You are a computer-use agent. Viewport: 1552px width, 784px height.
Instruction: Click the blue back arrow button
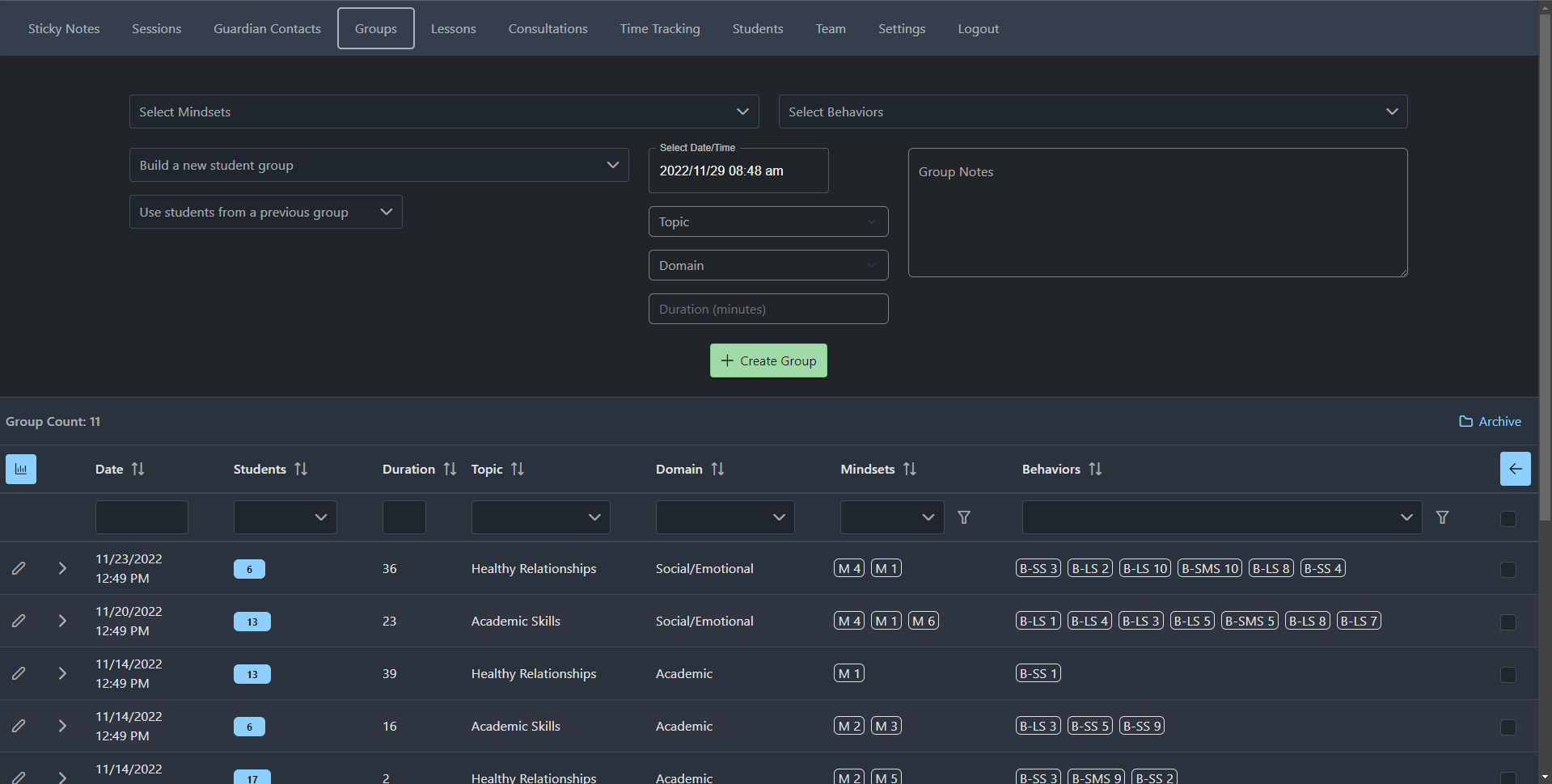(1515, 469)
